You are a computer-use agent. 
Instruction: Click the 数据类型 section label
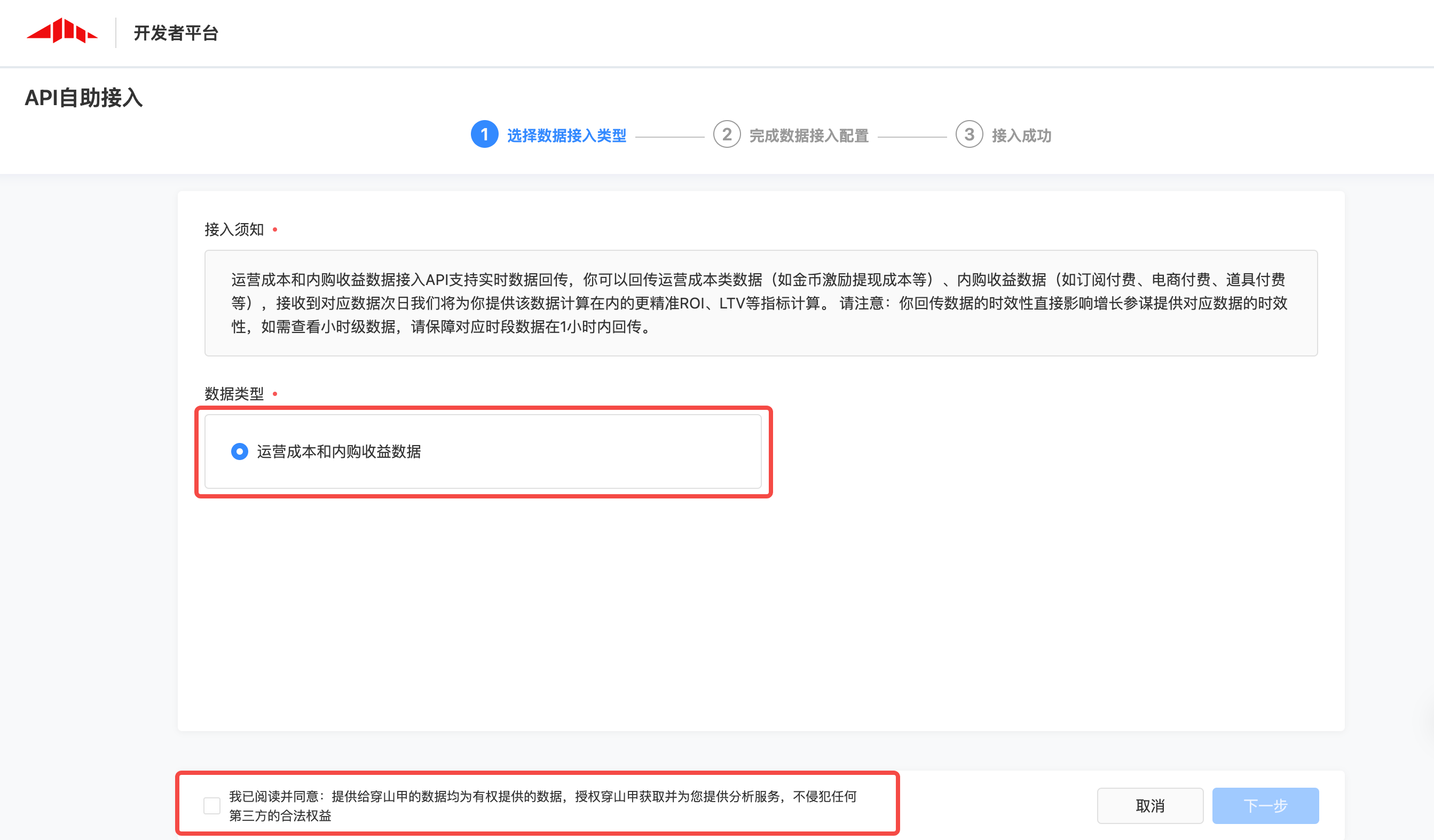click(234, 393)
